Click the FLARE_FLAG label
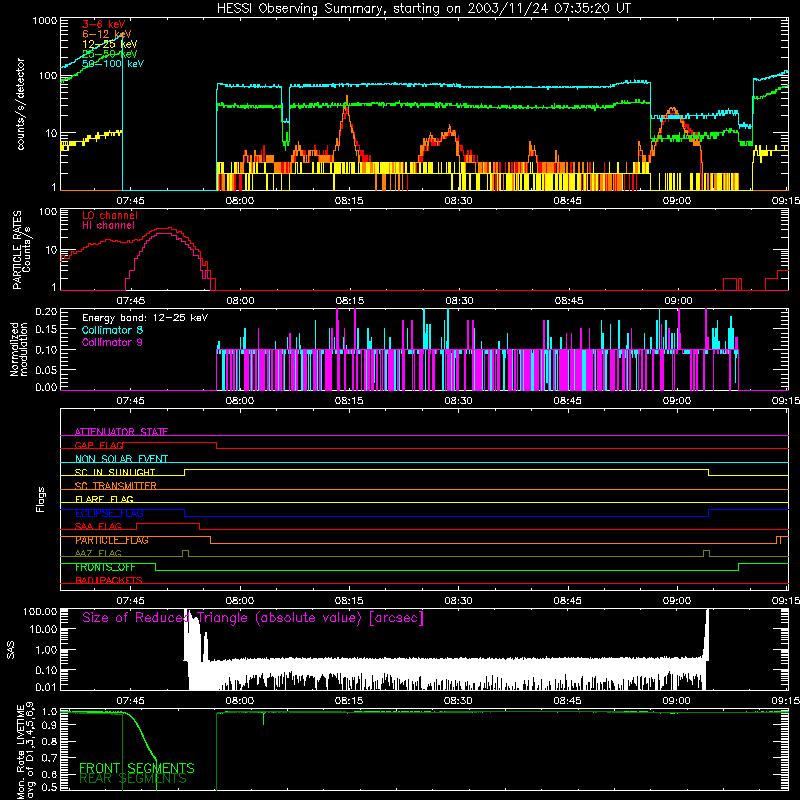The width and height of the screenshot is (800, 800). point(104,499)
